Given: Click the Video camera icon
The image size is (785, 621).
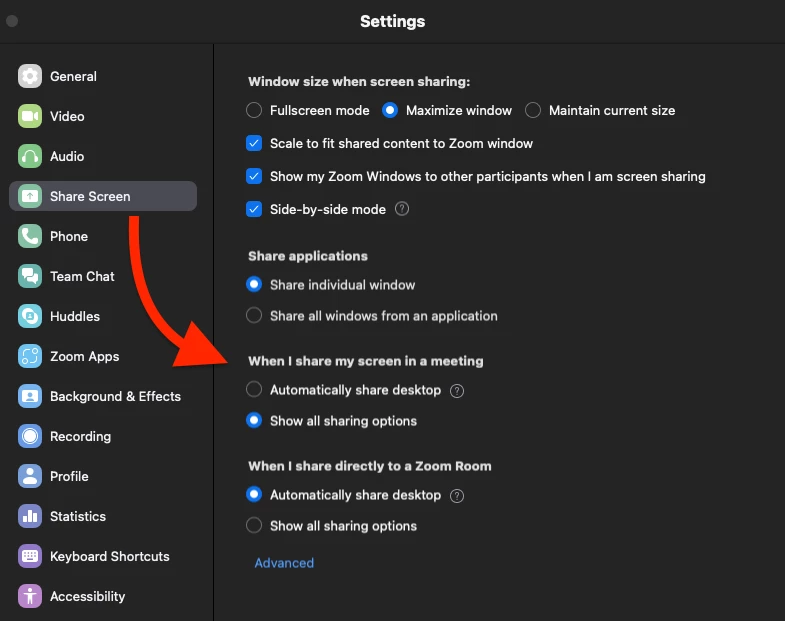Looking at the screenshot, I should click(x=30, y=116).
